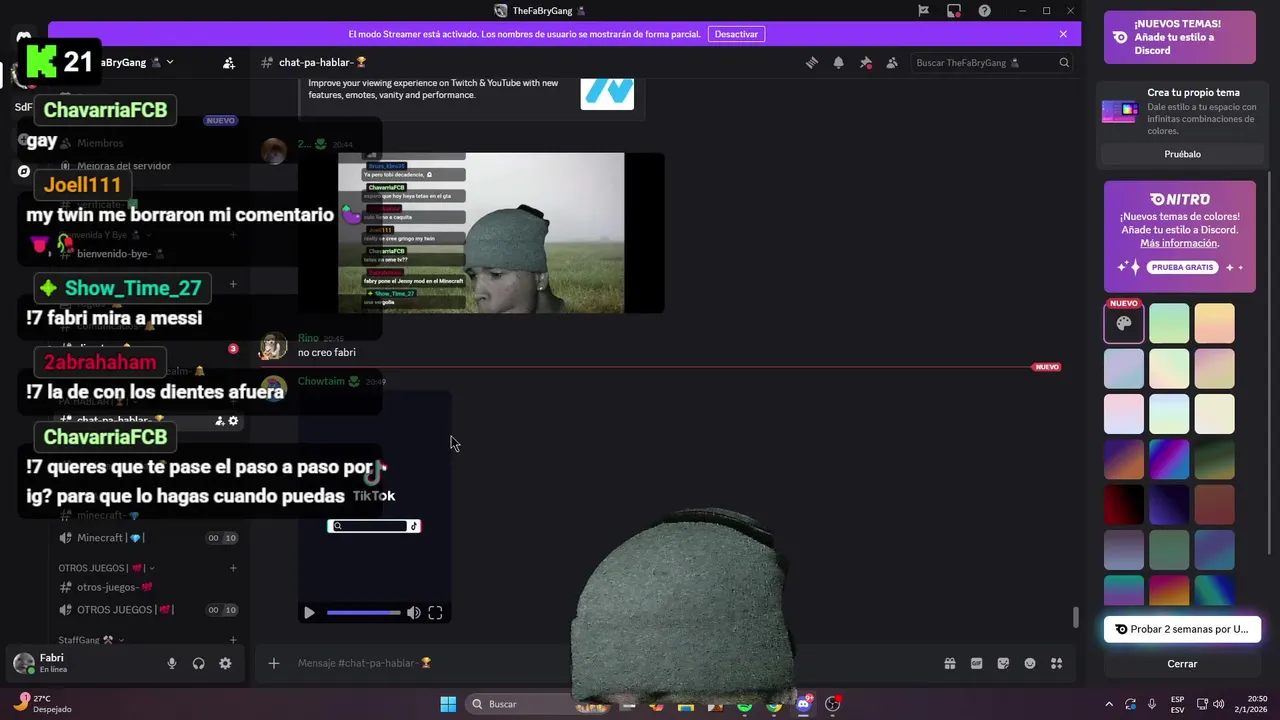This screenshot has height=720, width=1280.
Task: Click Desactivar to disable Streamer mode
Action: (737, 34)
